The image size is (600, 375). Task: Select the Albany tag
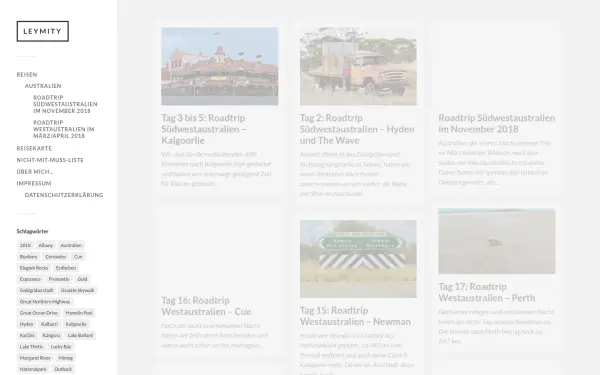pyautogui.click(x=46, y=245)
